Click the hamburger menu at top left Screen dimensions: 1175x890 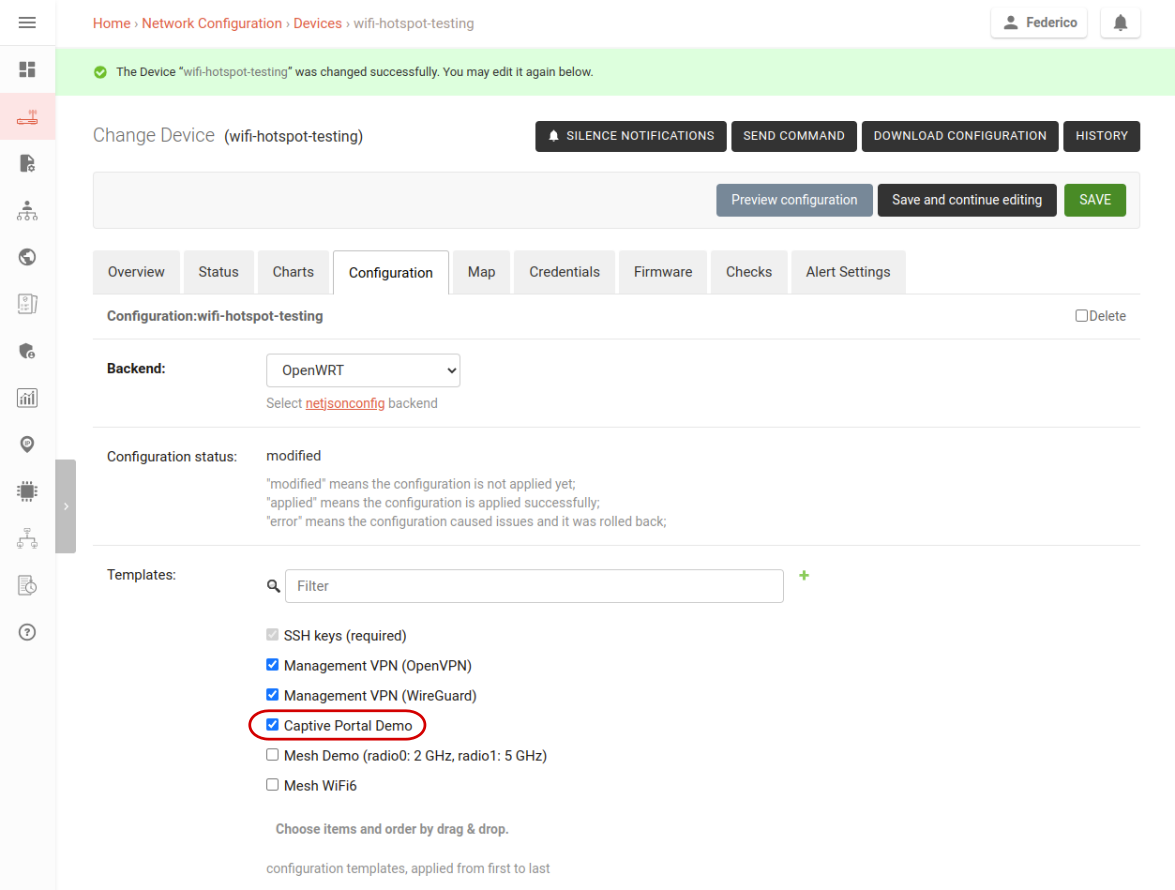pyautogui.click(x=27, y=23)
